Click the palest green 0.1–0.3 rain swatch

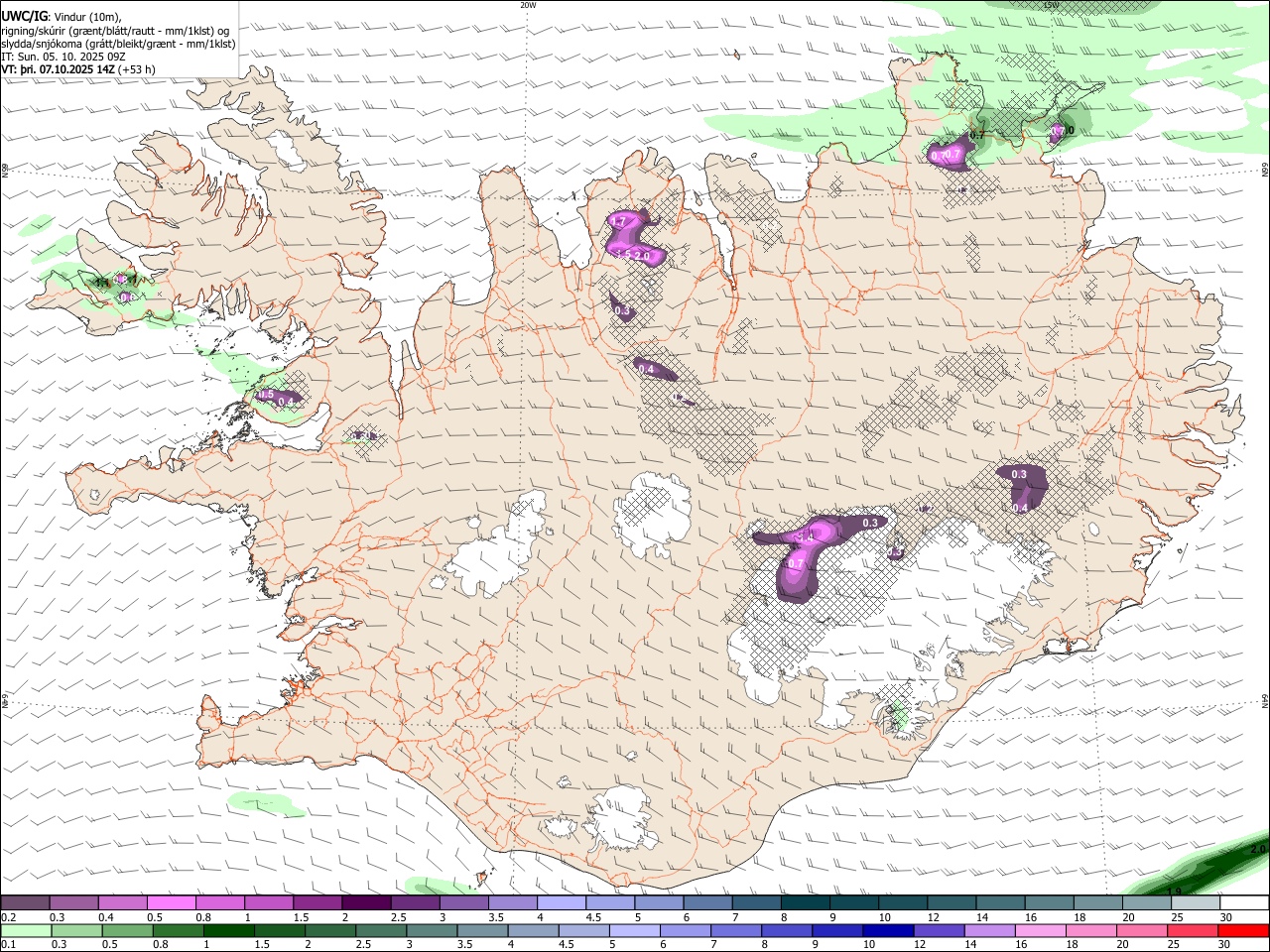coord(26,931)
